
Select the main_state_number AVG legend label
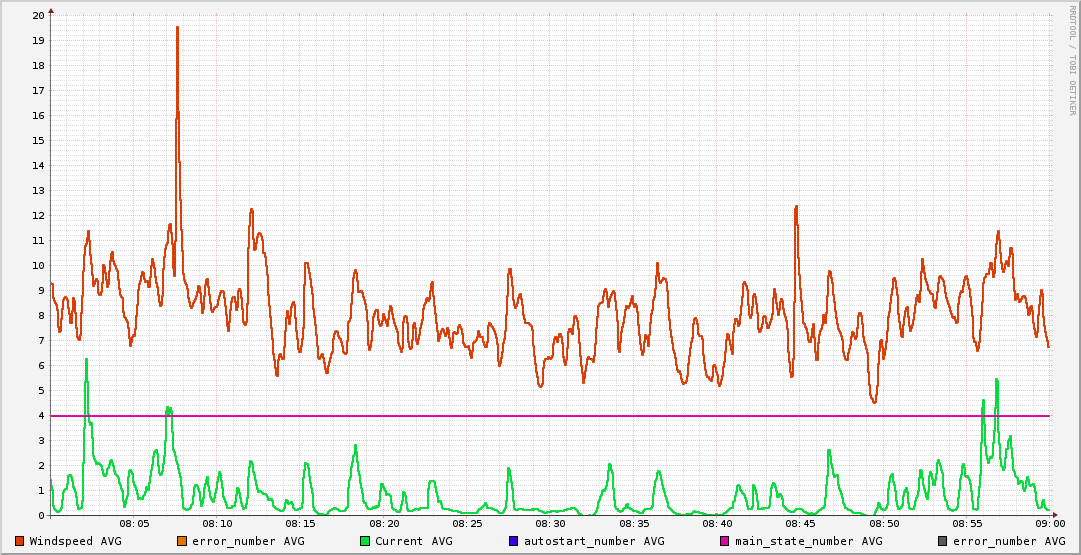pos(808,541)
